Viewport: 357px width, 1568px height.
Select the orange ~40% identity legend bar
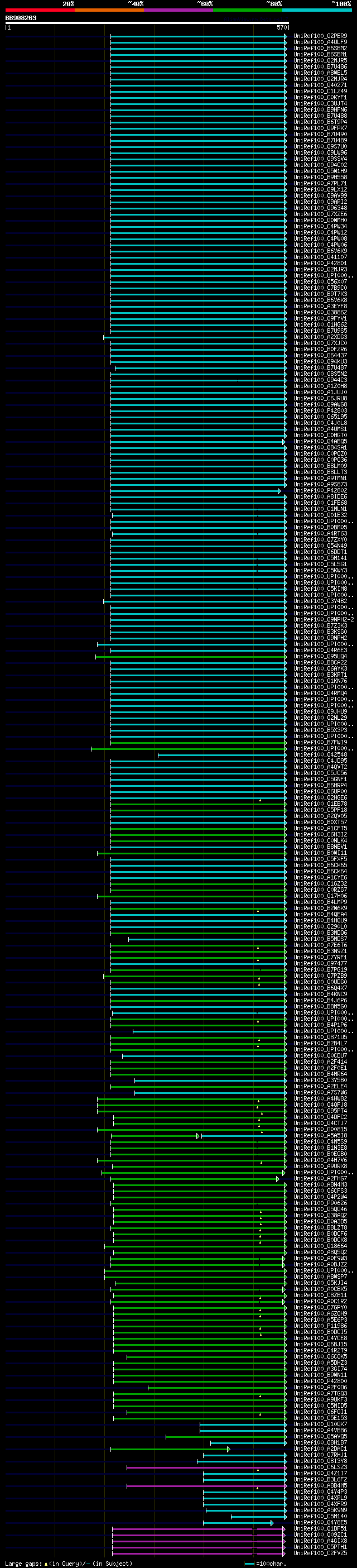109,9
